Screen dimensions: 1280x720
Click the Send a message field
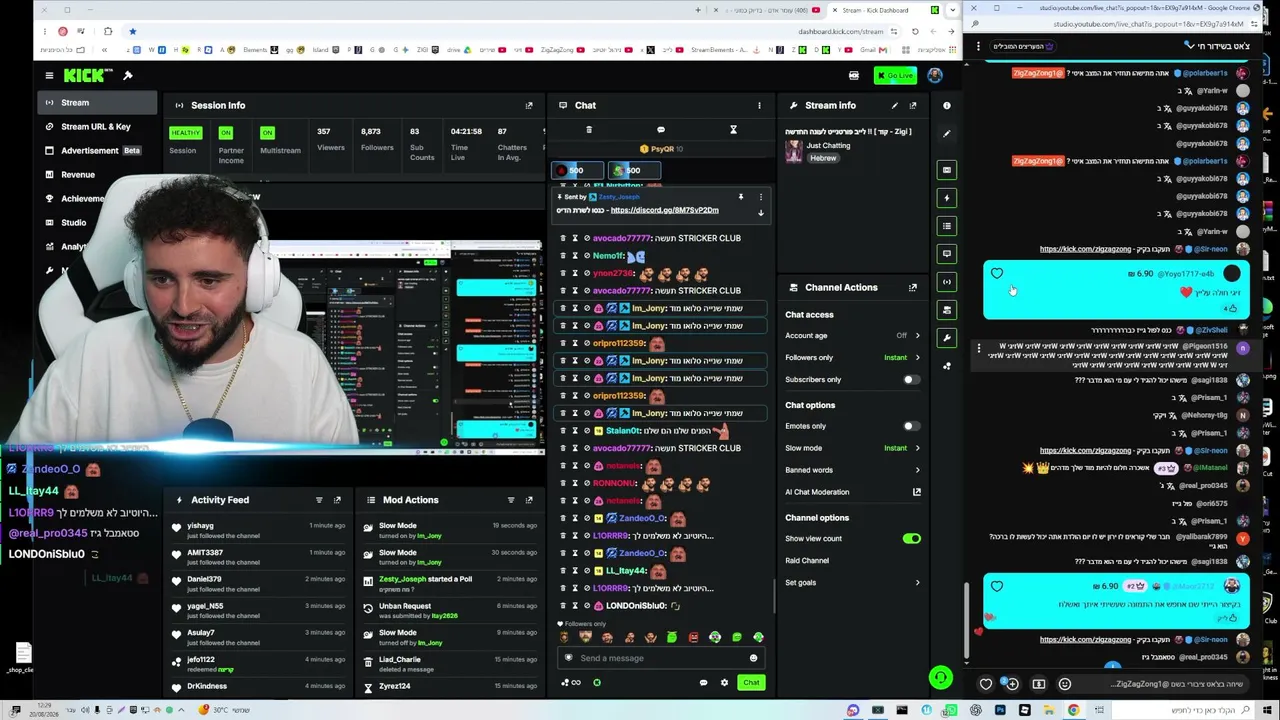(x=660, y=658)
